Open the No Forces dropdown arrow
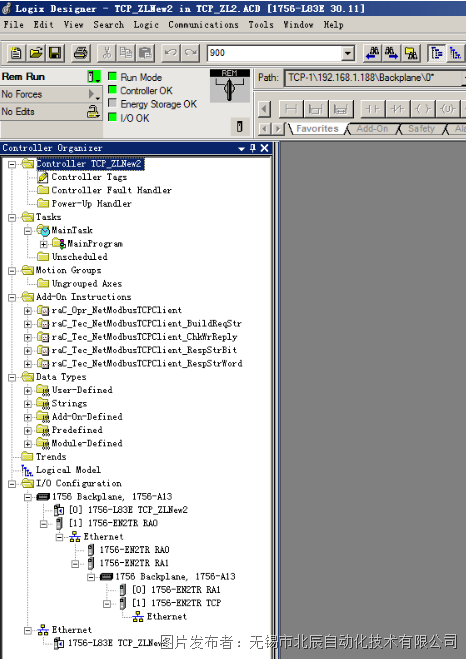The image size is (466, 659). 93,94
